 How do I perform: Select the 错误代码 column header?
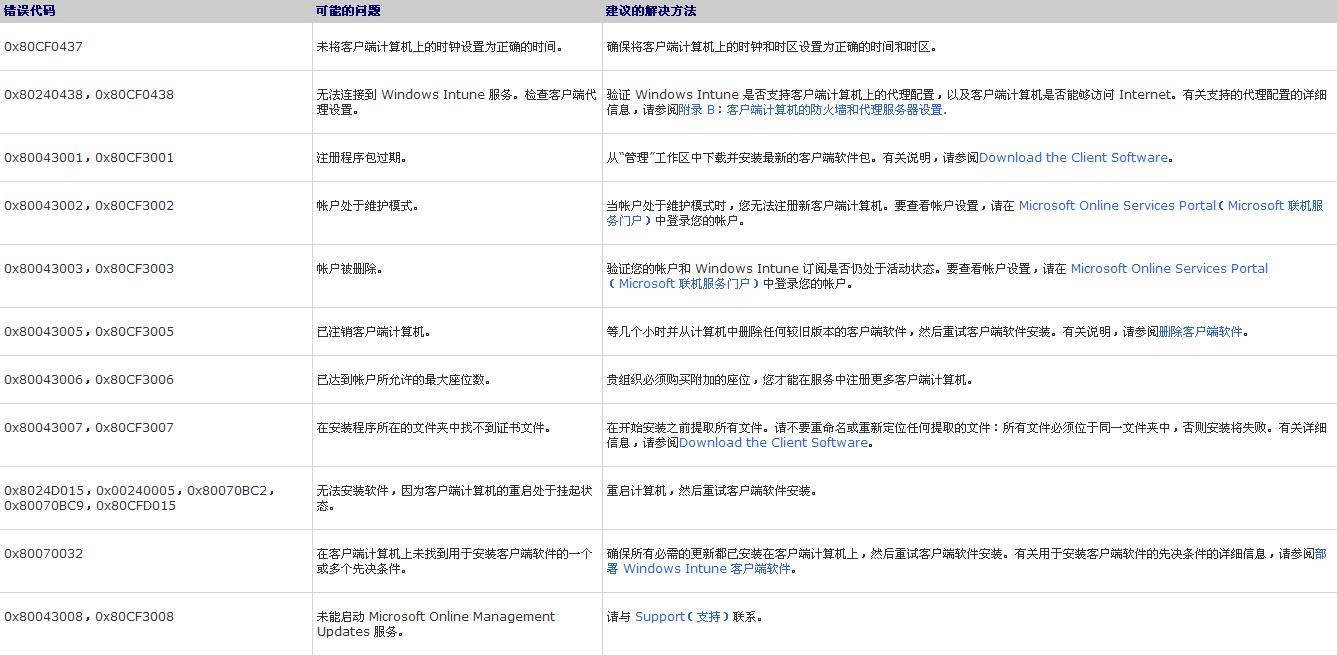point(30,11)
